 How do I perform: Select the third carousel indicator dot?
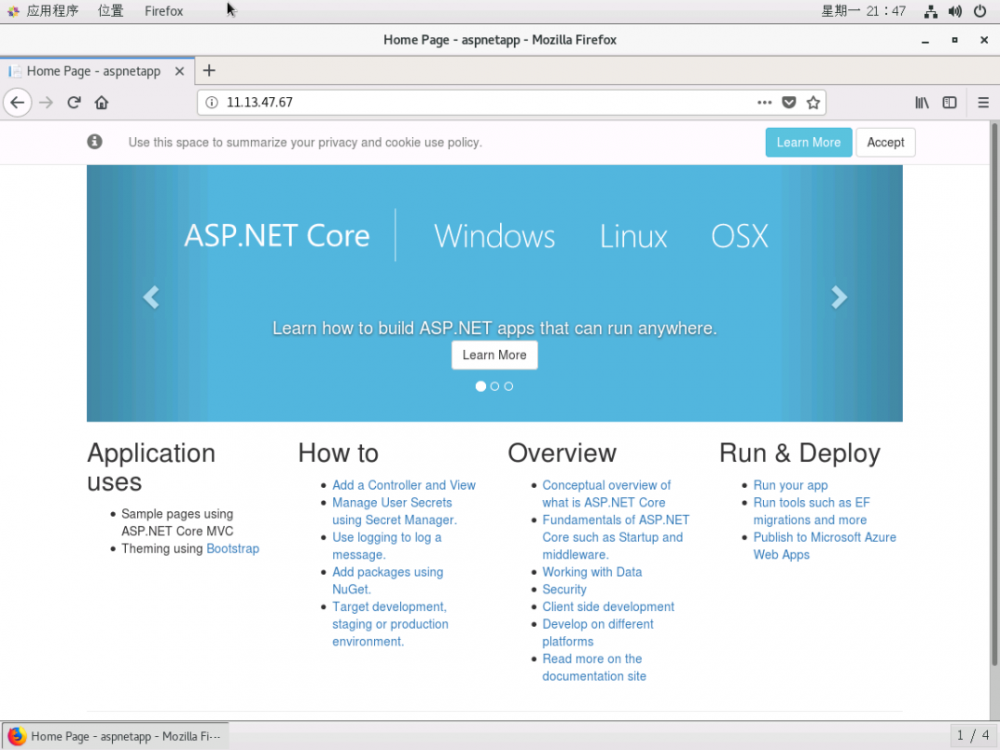[x=508, y=386]
